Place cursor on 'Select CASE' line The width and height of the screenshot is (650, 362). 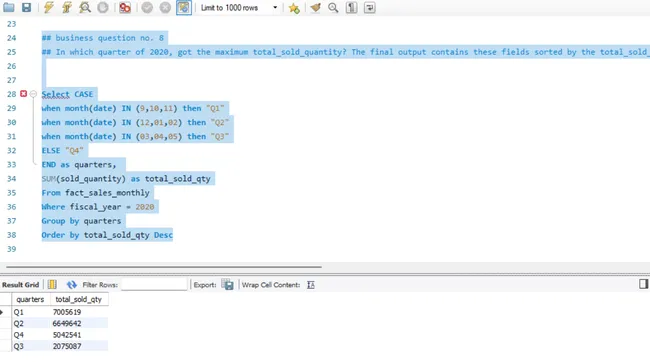point(67,94)
